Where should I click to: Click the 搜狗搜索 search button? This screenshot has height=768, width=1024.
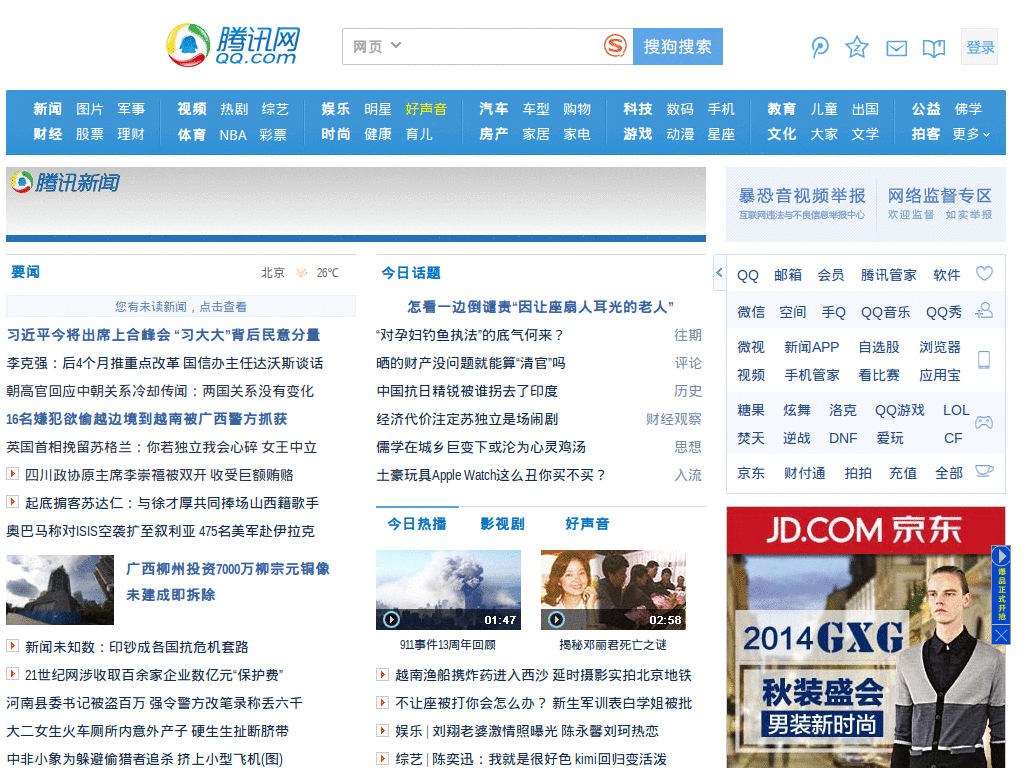[678, 46]
